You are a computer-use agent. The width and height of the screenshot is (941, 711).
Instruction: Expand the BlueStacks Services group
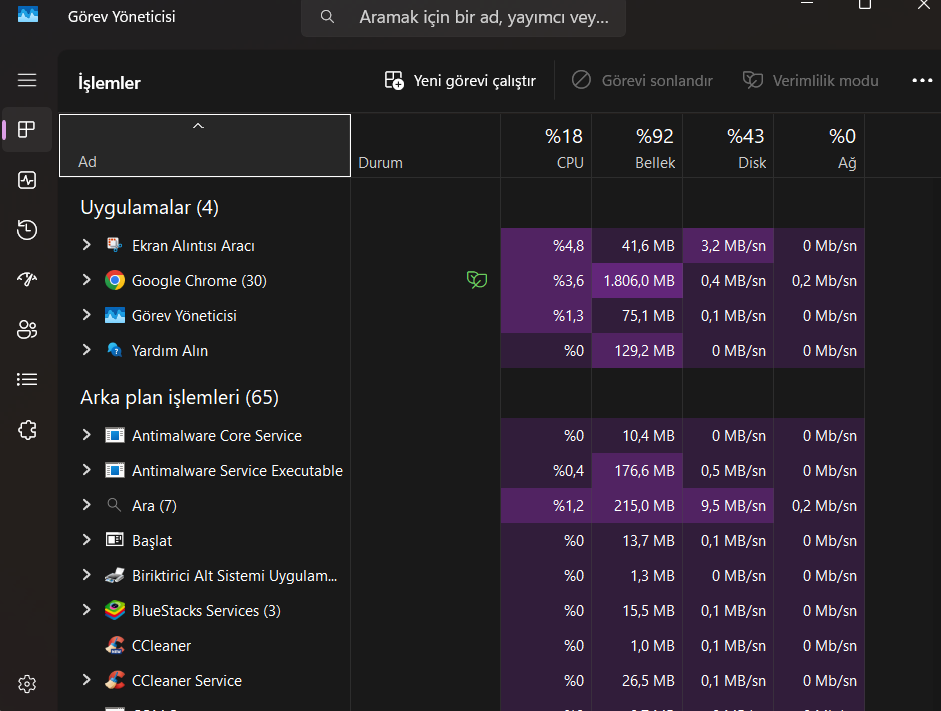(x=87, y=610)
